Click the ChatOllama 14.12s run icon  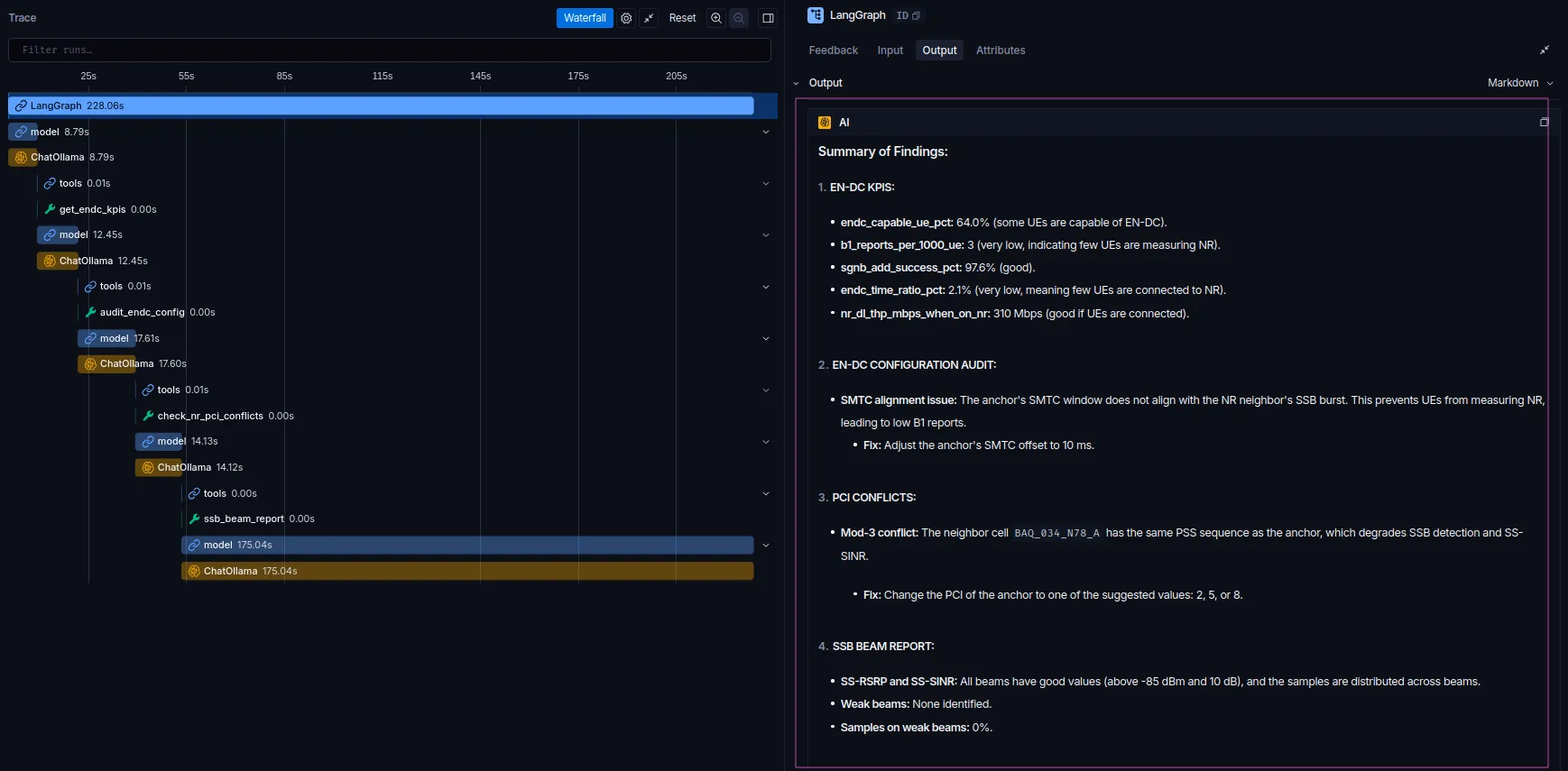148,467
